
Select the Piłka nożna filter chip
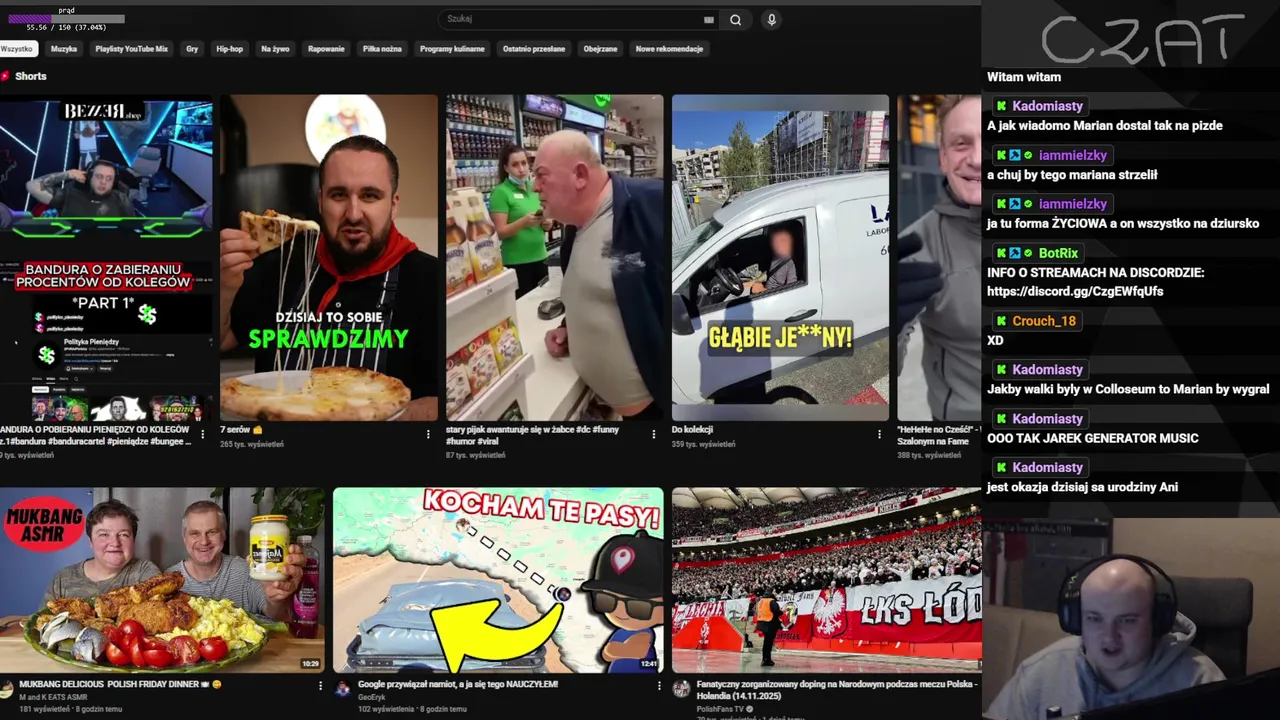point(382,48)
